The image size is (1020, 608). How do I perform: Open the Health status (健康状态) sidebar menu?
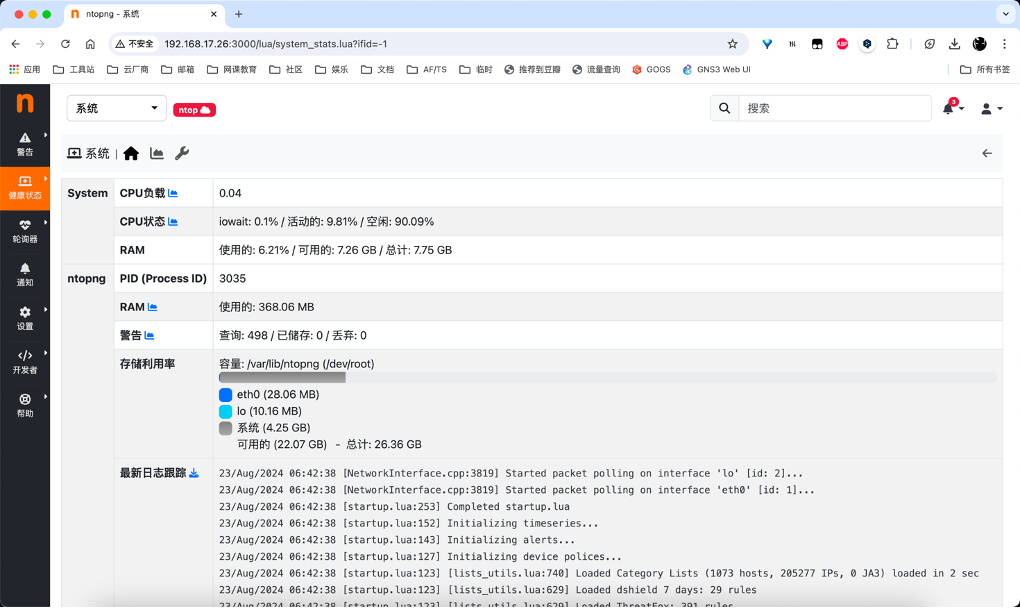[25, 188]
